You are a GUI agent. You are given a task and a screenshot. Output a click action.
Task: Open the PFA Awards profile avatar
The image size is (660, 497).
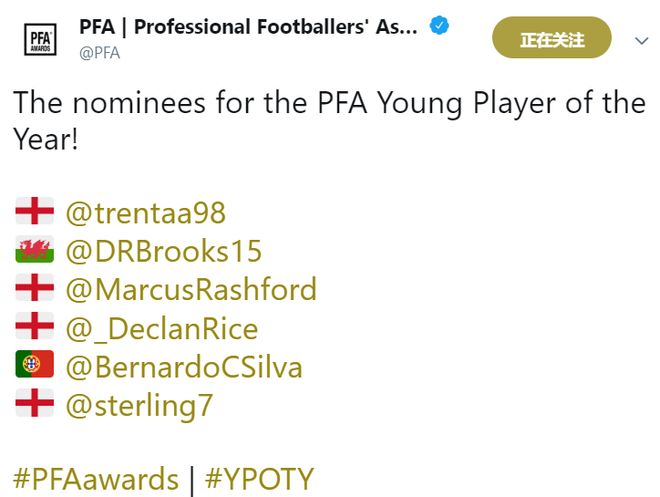tap(40, 40)
